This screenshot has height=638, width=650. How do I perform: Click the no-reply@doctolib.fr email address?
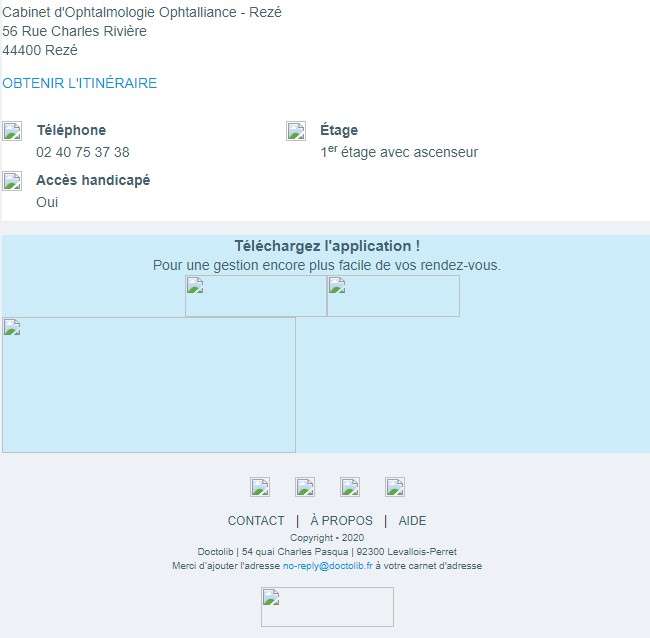pos(327,566)
